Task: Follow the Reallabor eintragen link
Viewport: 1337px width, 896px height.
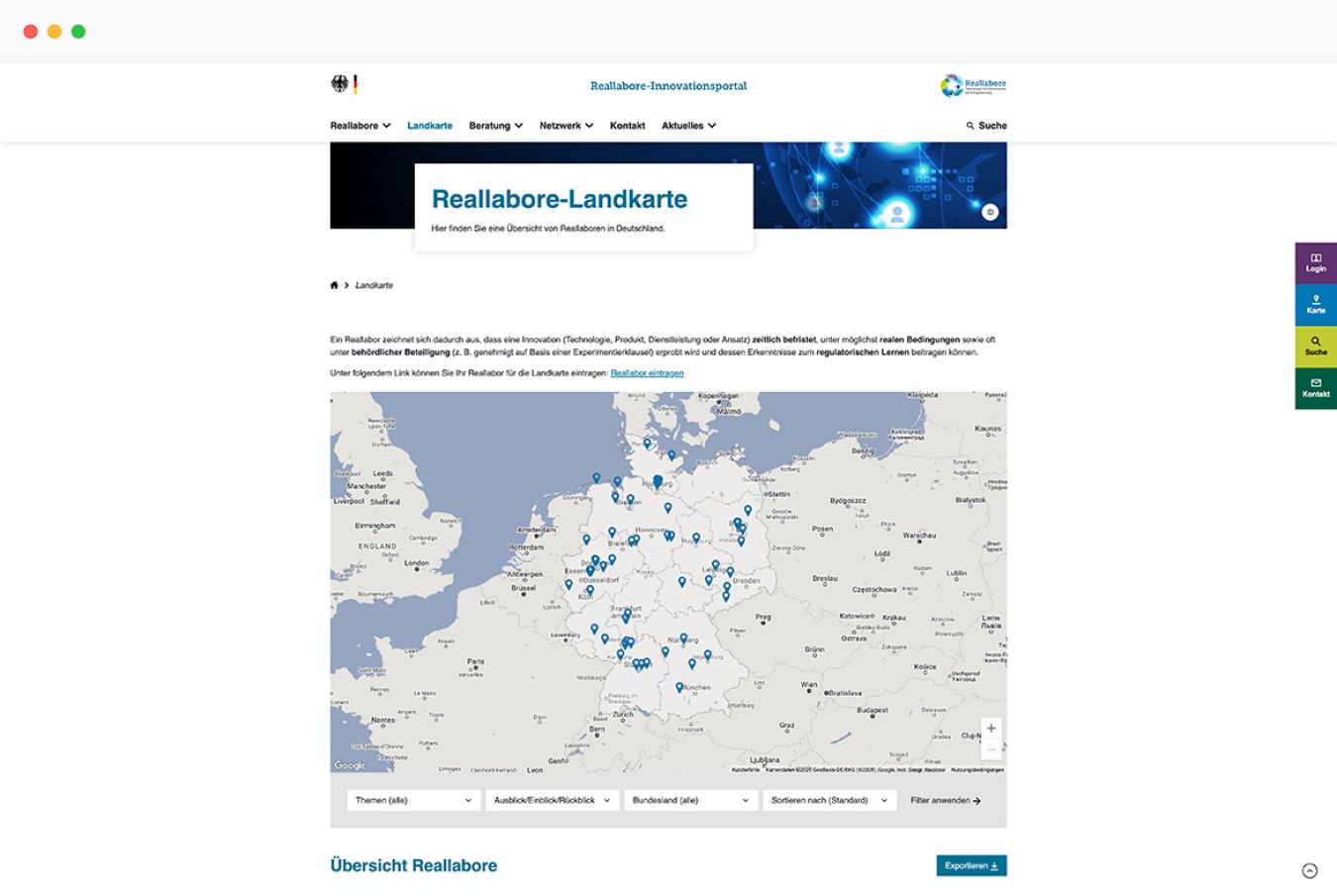Action: pyautogui.click(x=647, y=373)
